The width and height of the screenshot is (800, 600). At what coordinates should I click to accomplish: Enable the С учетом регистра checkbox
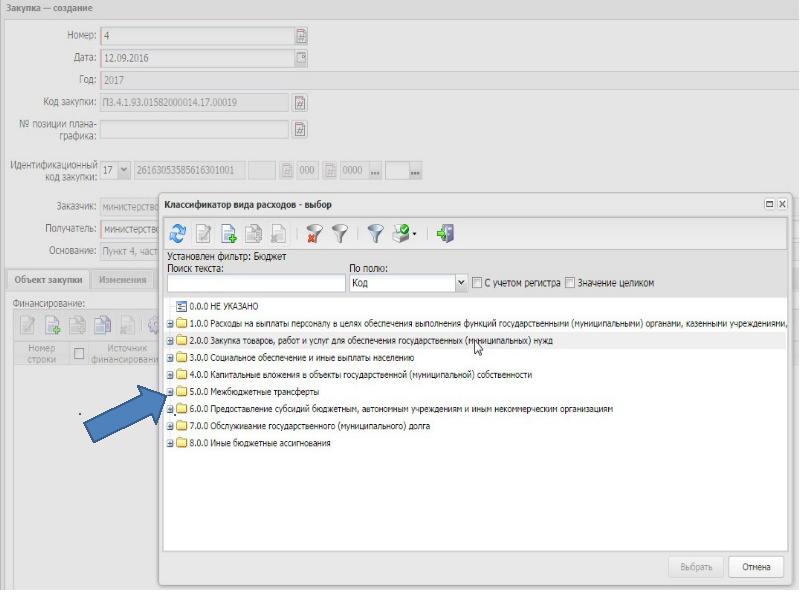pyautogui.click(x=477, y=283)
